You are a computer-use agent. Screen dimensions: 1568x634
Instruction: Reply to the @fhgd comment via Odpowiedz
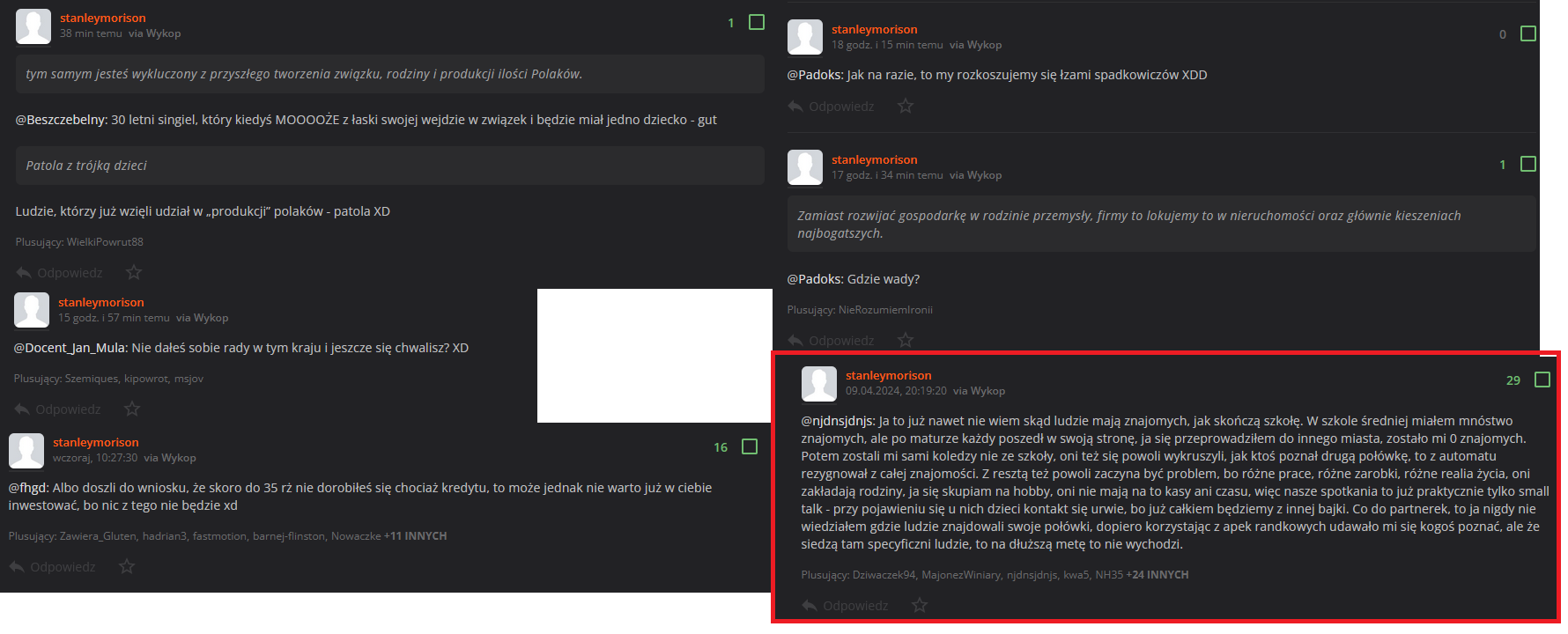tap(53, 566)
